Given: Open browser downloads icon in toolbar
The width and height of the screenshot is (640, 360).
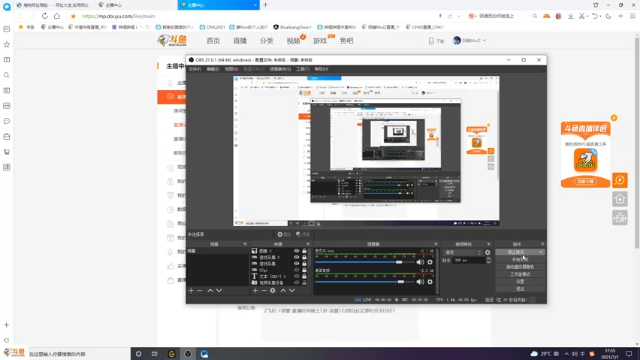Looking at the screenshot, I should point(571,16).
